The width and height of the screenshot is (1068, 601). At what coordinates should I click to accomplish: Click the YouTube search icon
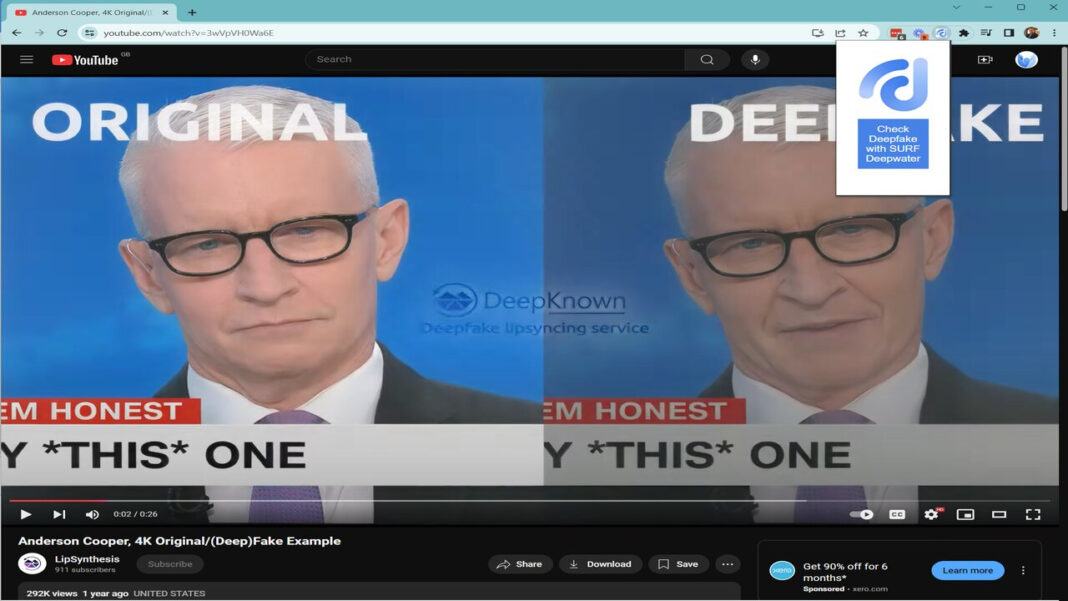click(708, 59)
